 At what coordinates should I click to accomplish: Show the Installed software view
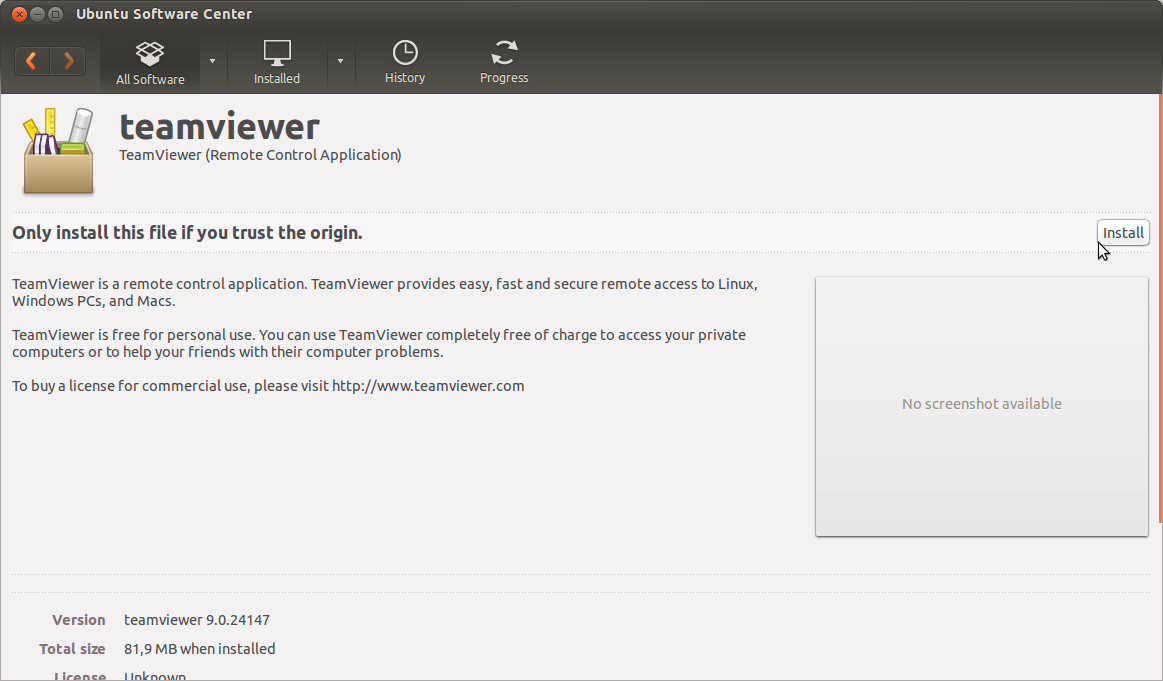point(277,62)
